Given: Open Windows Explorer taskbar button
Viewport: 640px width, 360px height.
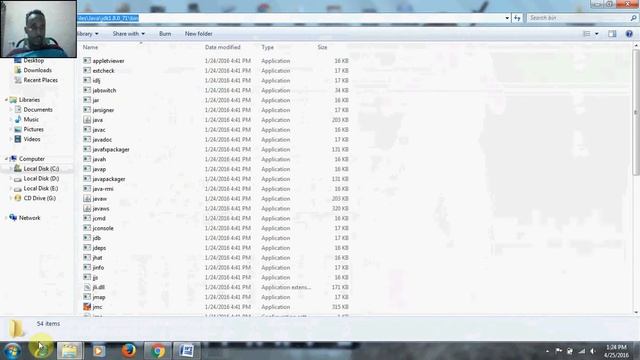Looking at the screenshot, I should (69, 351).
